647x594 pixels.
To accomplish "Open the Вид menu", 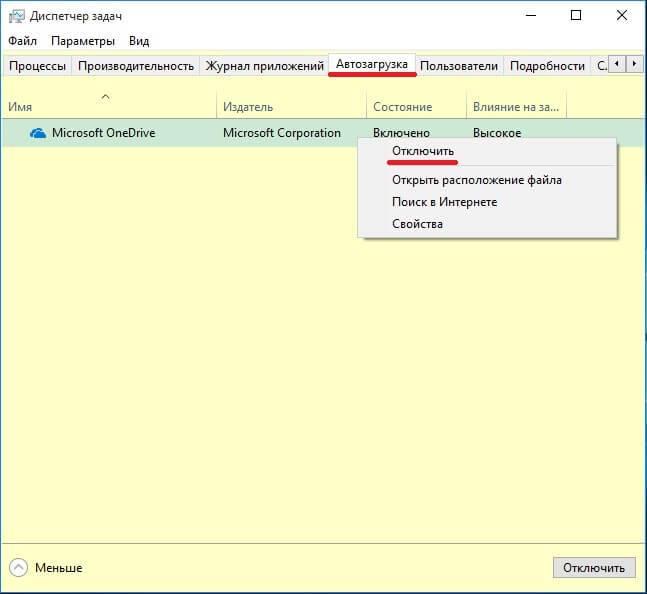I will (x=139, y=41).
